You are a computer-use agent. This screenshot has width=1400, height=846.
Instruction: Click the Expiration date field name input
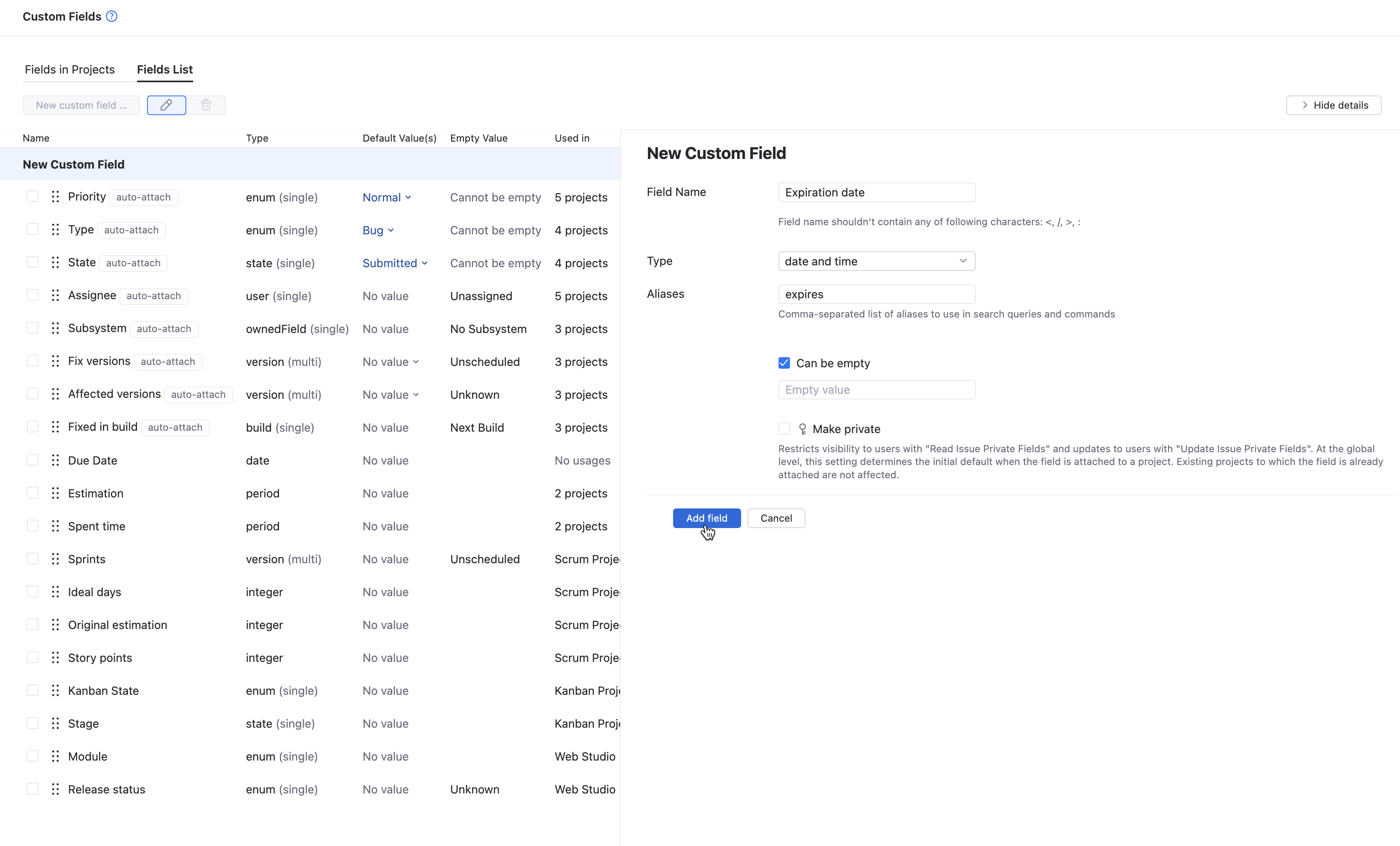pos(875,192)
